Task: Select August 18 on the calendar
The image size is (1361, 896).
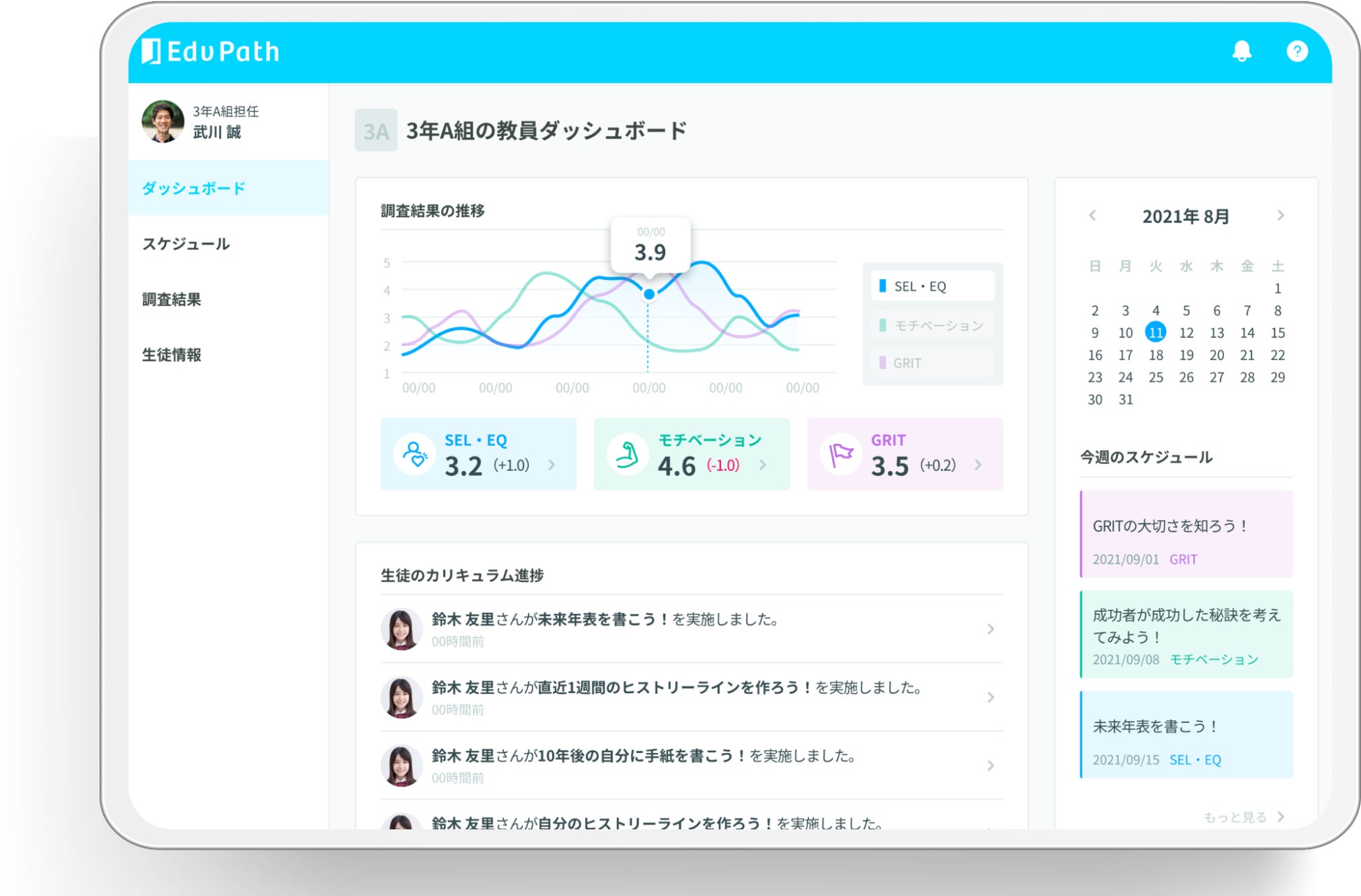Action: coord(1156,355)
